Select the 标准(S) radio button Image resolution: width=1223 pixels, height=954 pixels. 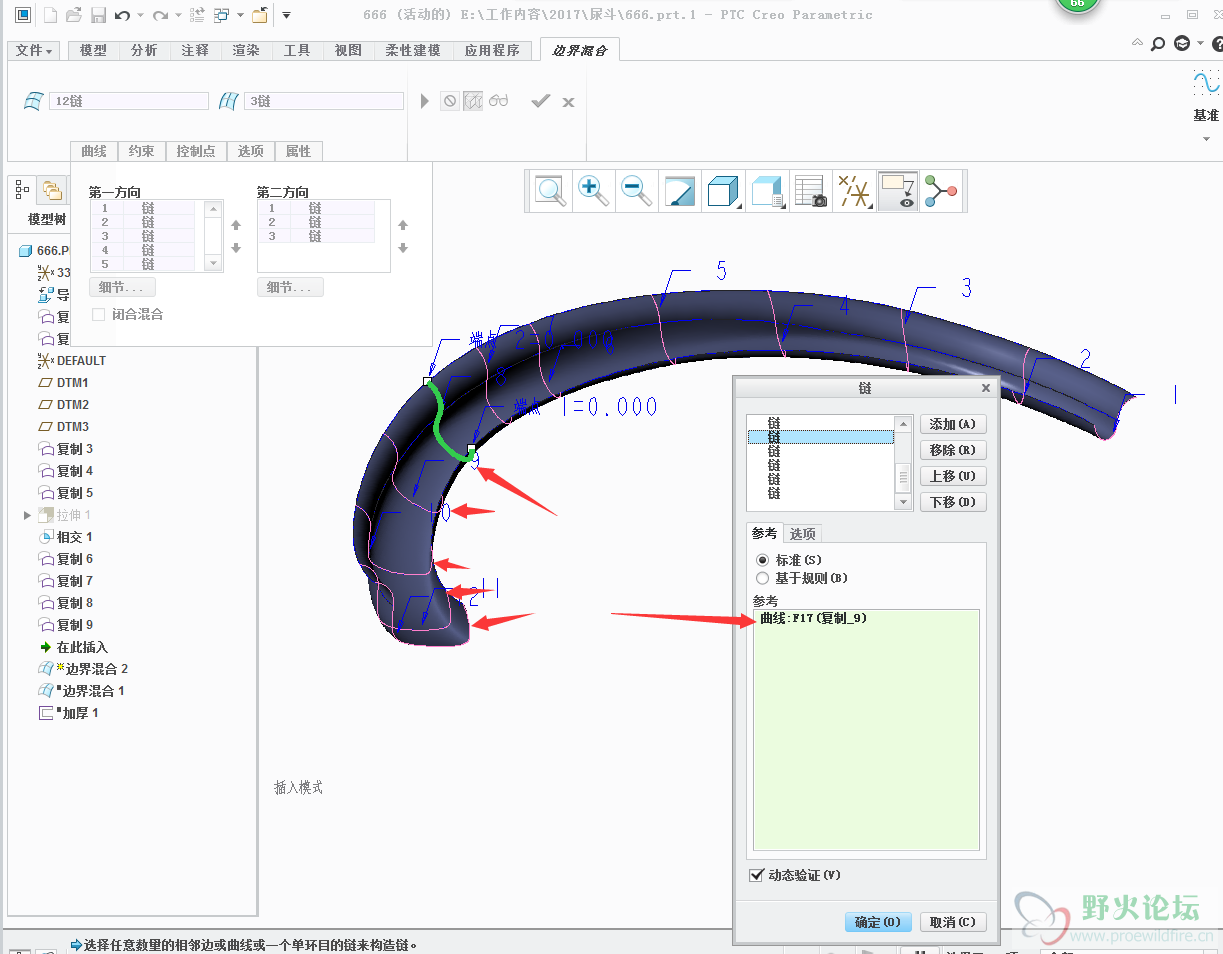coord(763,560)
